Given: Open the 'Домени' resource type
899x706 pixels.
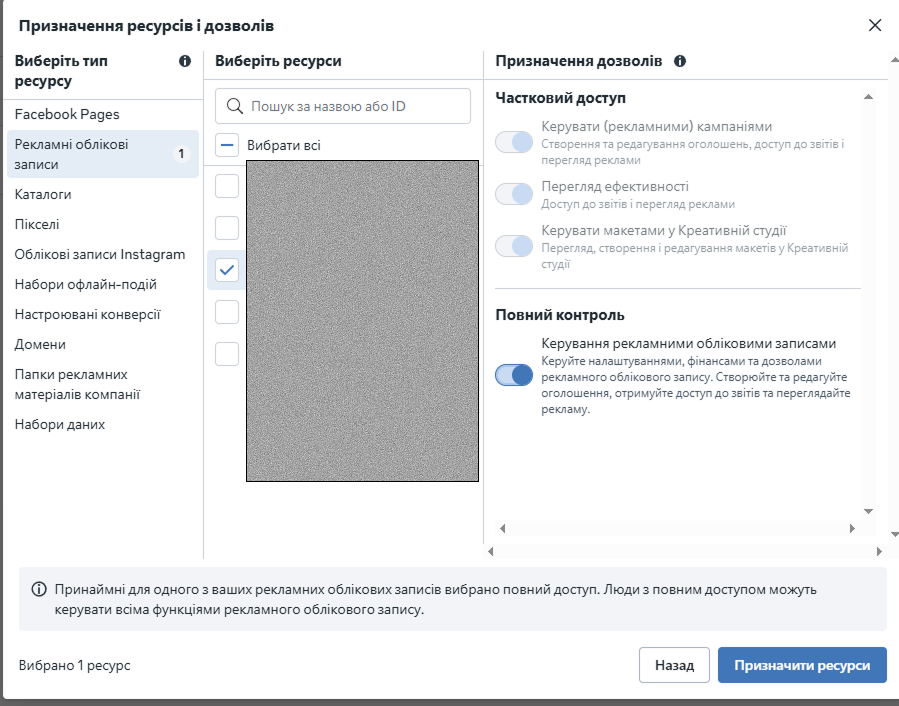Looking at the screenshot, I should (x=40, y=344).
